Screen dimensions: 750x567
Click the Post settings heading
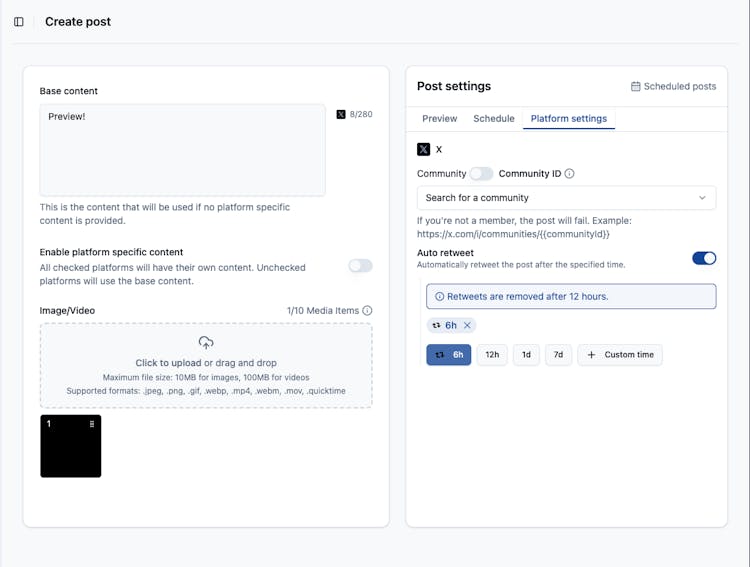pyautogui.click(x=454, y=86)
